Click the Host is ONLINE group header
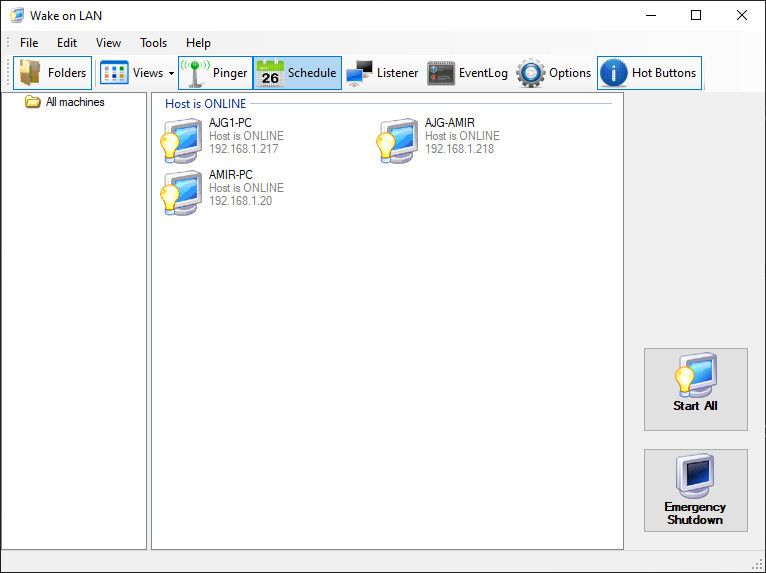This screenshot has height=573, width=766. (x=206, y=104)
